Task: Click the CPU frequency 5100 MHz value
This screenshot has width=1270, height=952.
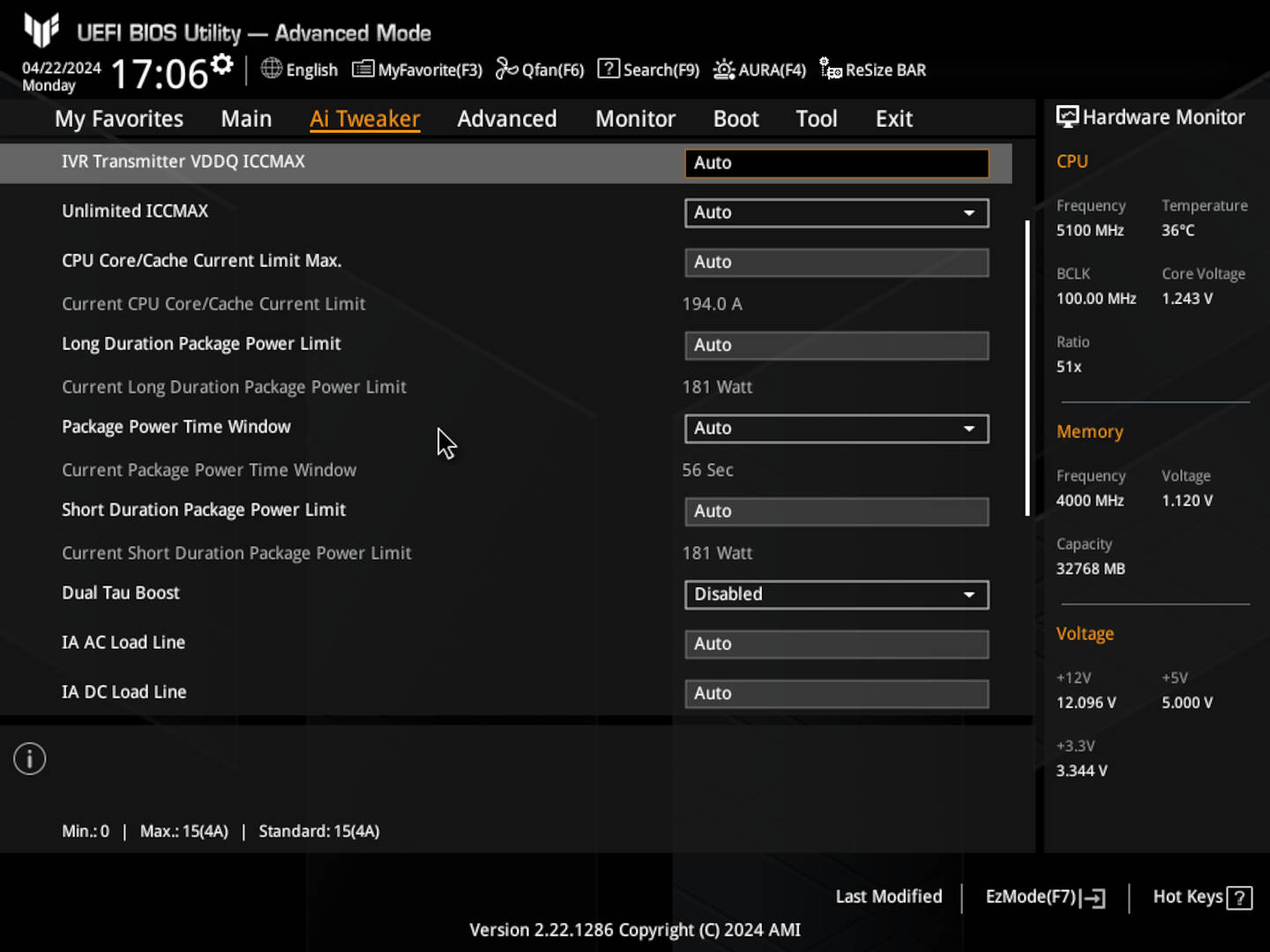Action: pos(1090,230)
